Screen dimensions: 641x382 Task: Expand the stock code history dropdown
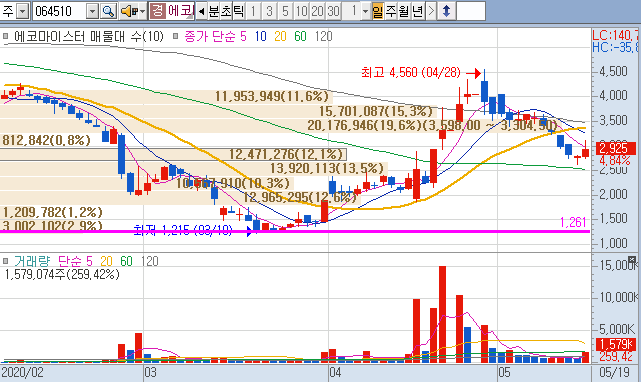point(92,11)
